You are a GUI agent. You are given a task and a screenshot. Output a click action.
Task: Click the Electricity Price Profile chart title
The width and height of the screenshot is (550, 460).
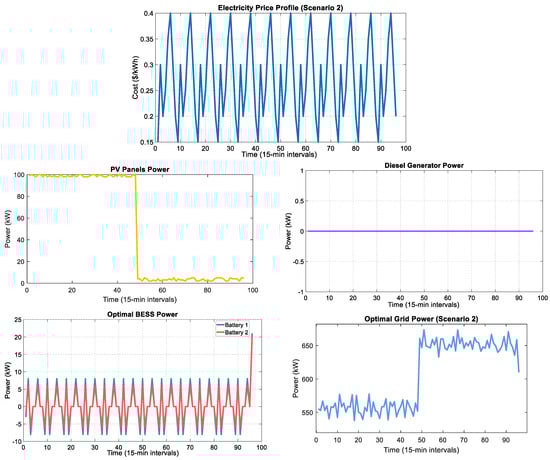pyautogui.click(x=281, y=7)
